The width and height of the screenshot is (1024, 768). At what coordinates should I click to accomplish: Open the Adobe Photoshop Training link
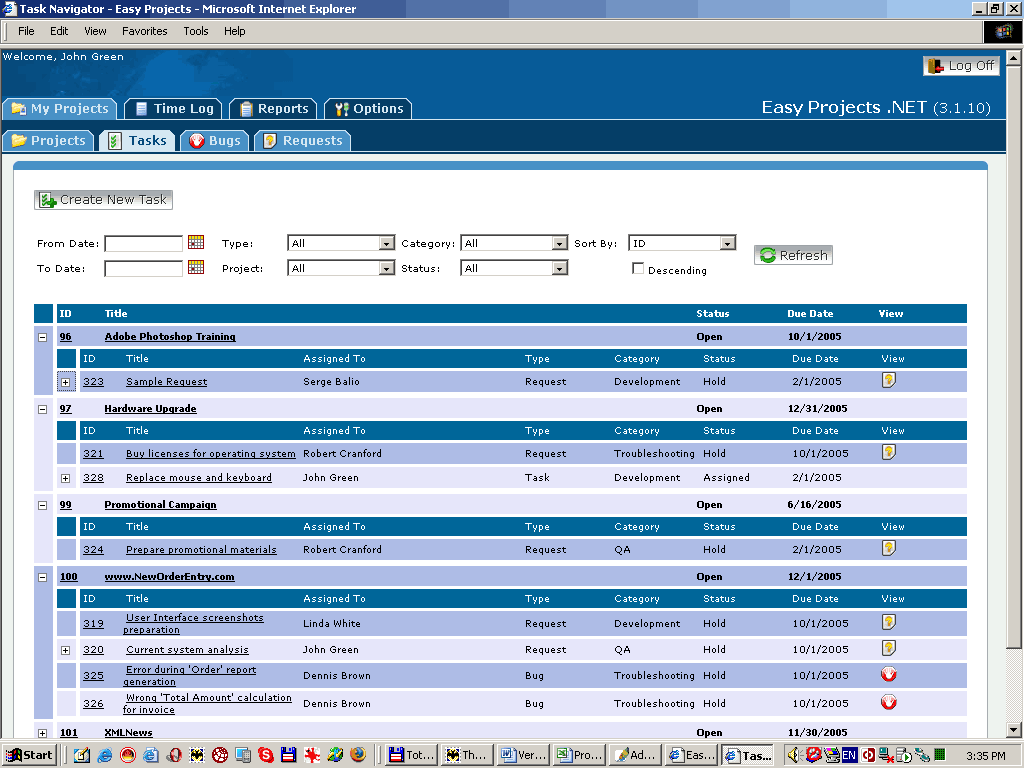(x=170, y=337)
